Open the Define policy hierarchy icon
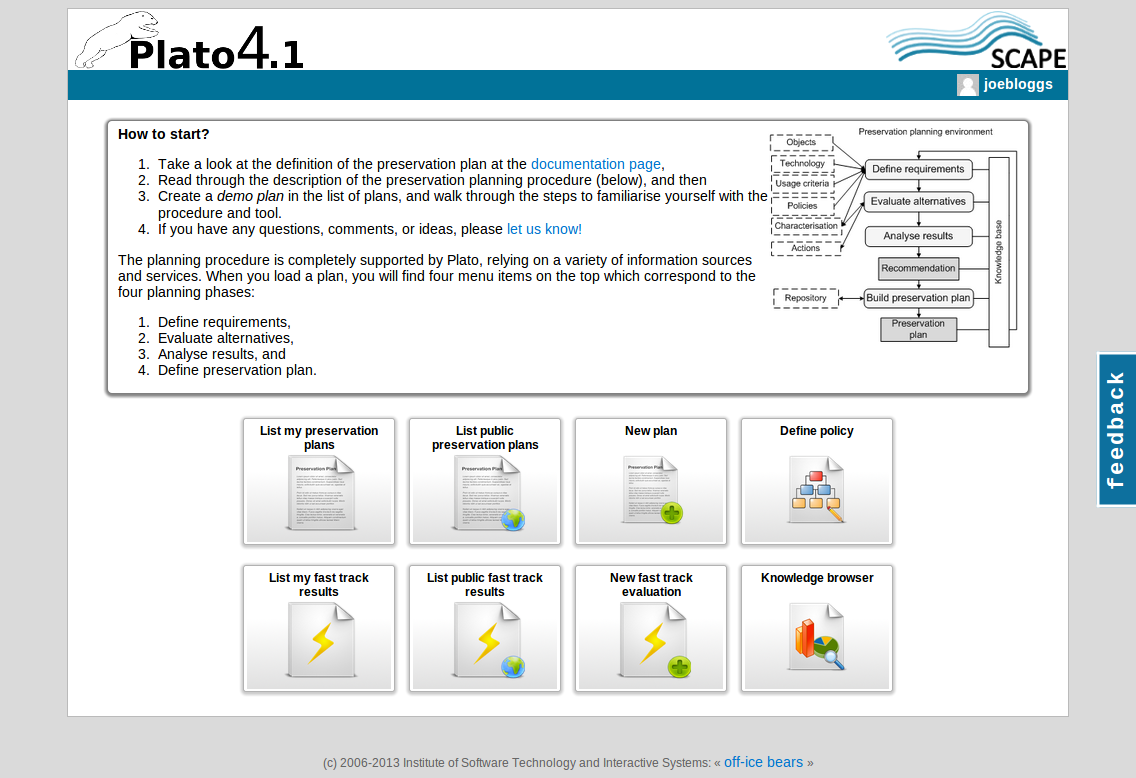 pyautogui.click(x=816, y=489)
